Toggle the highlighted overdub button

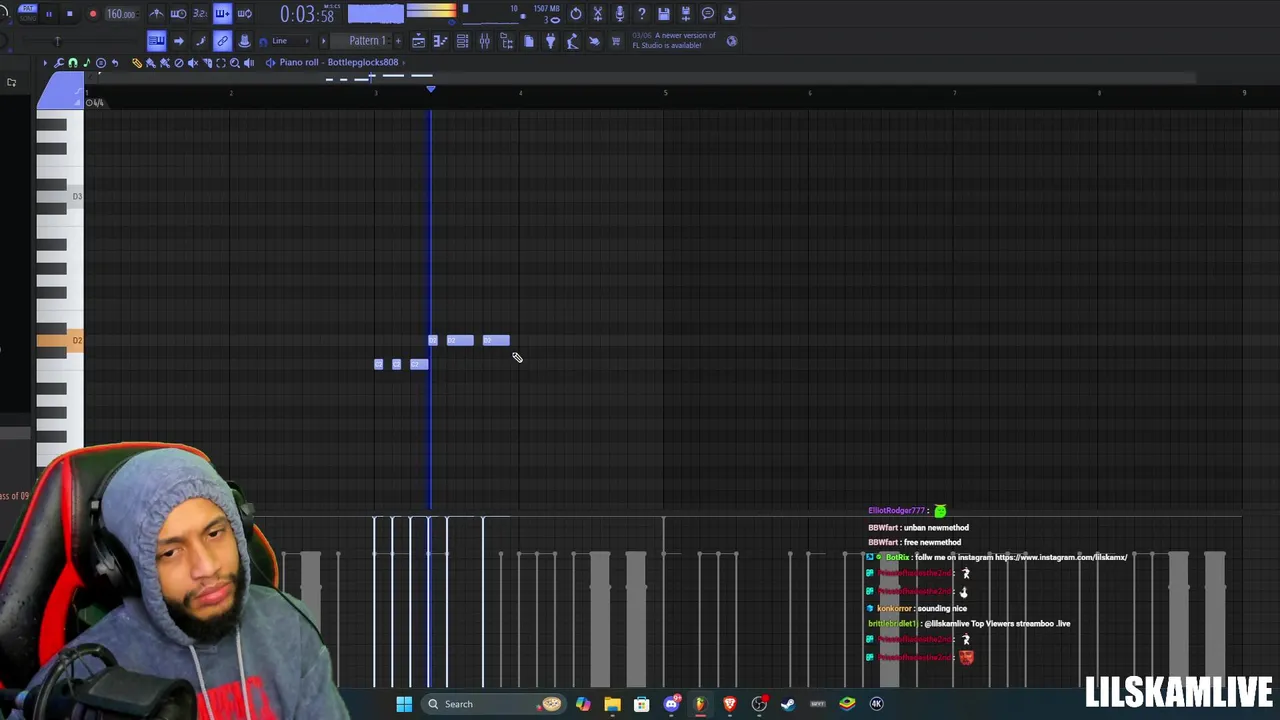(x=222, y=13)
